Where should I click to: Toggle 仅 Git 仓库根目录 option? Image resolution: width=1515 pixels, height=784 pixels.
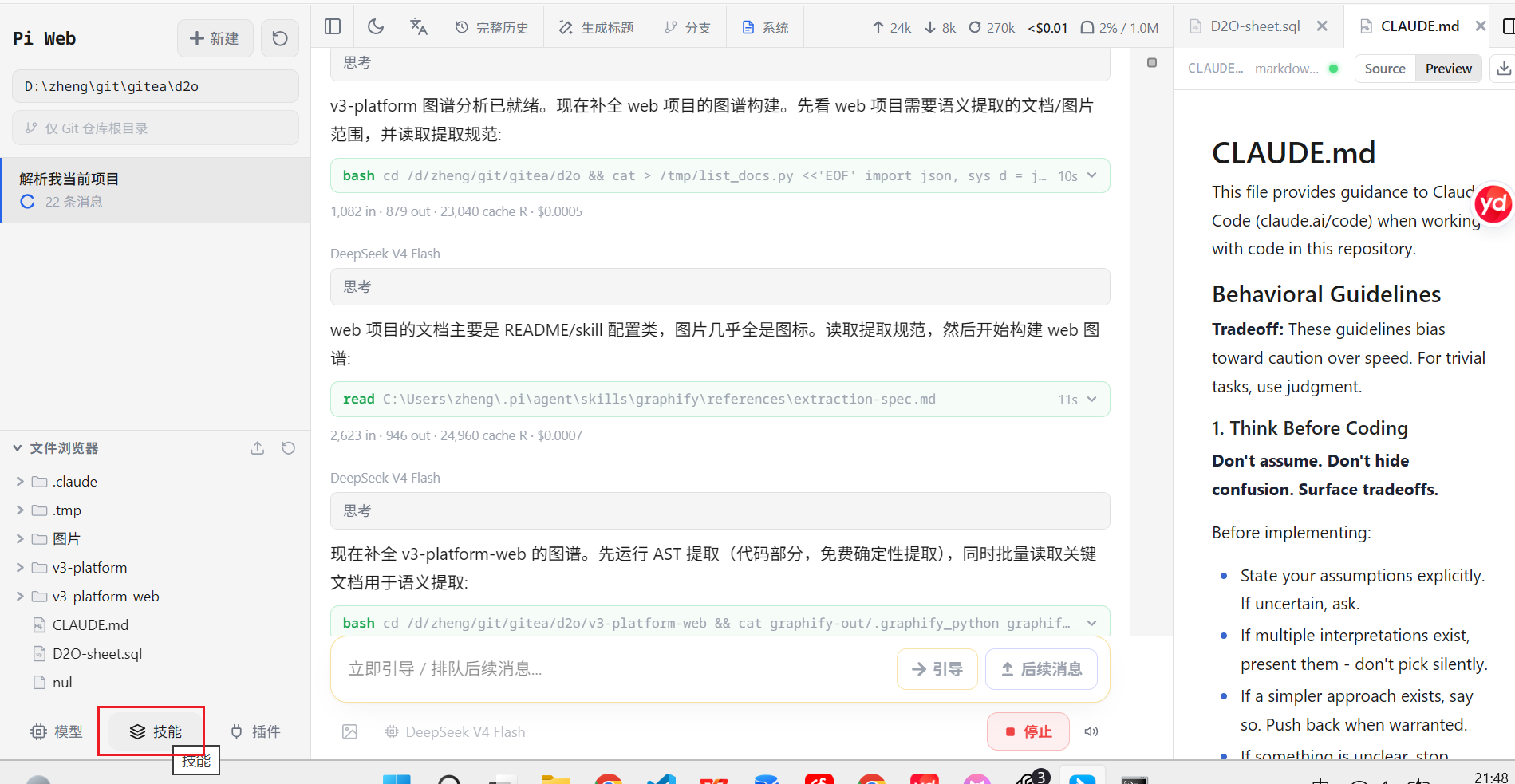156,128
